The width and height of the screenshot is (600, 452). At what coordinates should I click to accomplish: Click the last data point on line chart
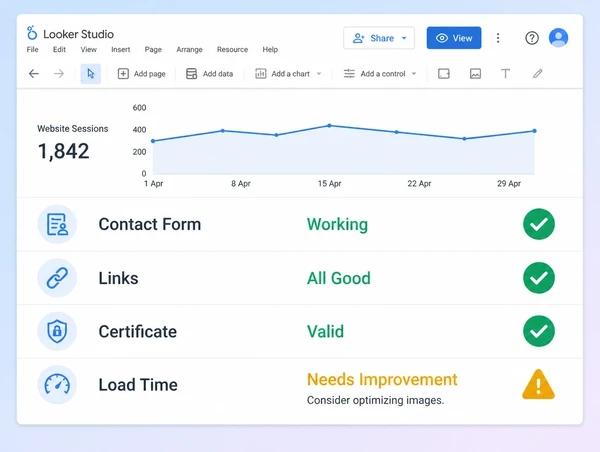[x=535, y=131]
